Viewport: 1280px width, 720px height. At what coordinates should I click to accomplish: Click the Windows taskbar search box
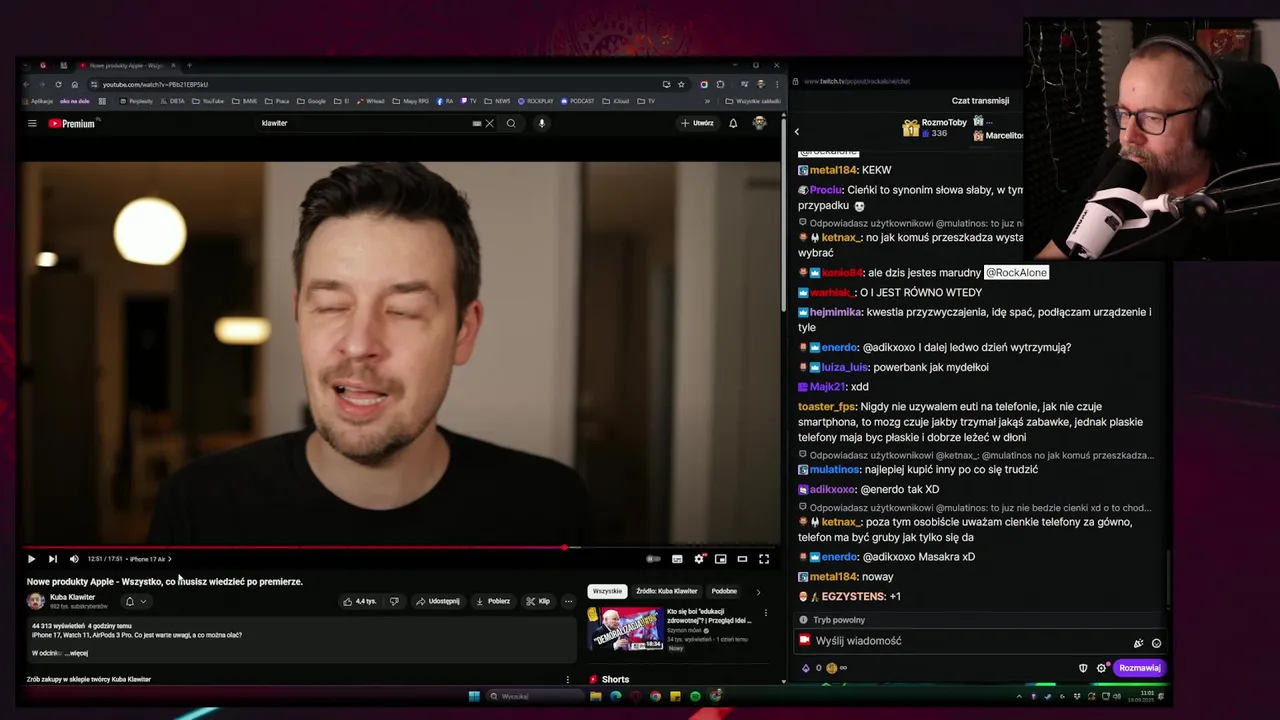pyautogui.click(x=535, y=696)
